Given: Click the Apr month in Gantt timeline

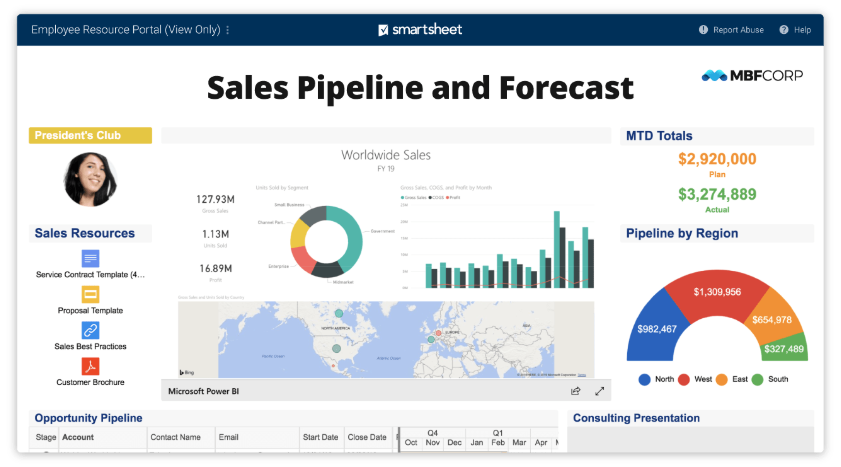Looking at the screenshot, I should coord(541,443).
